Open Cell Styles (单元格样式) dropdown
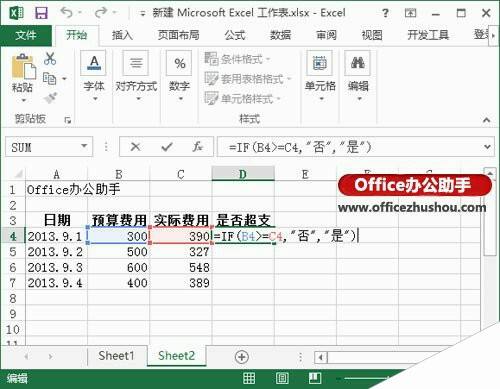Image resolution: width=500 pixels, height=389 pixels. (x=243, y=99)
